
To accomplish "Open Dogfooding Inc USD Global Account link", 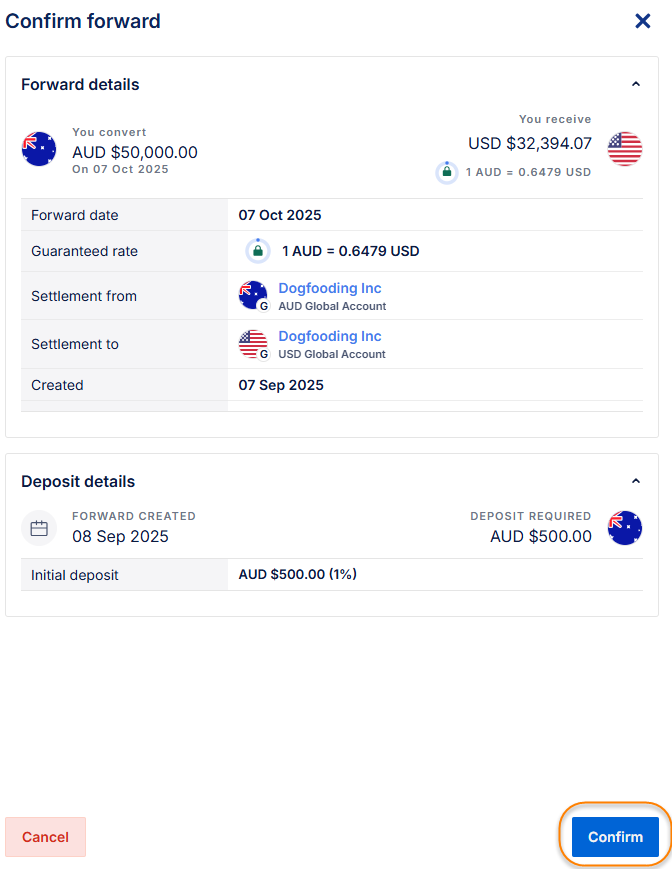I will coord(330,336).
